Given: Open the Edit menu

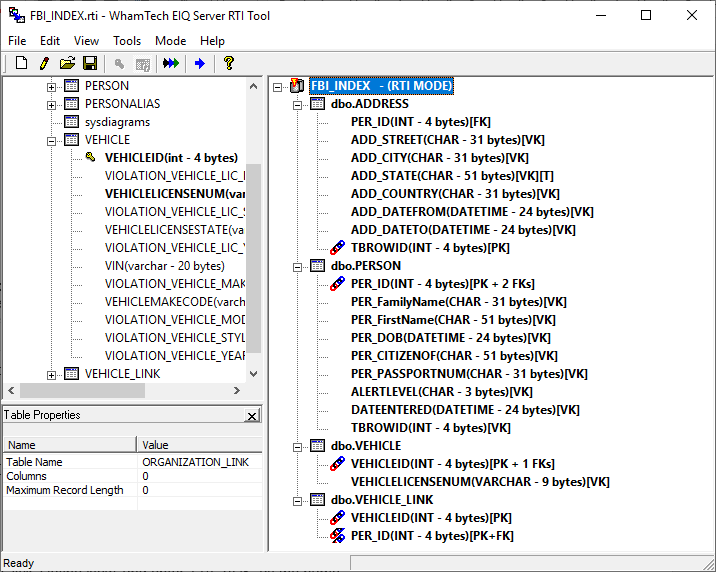Looking at the screenshot, I should click(x=50, y=41).
